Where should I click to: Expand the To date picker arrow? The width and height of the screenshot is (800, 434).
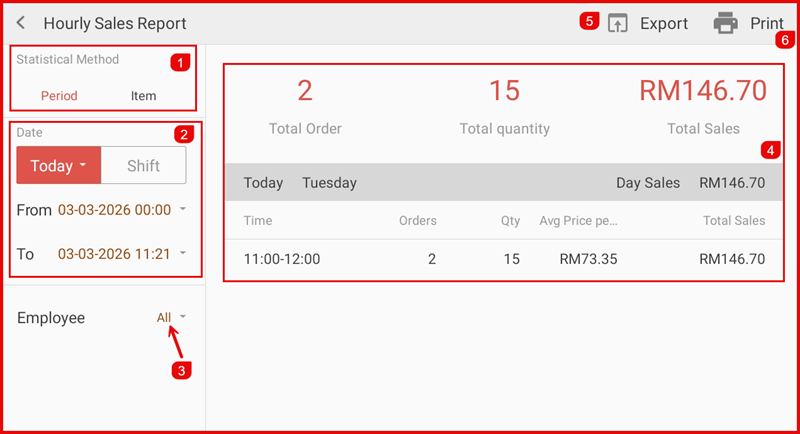pyautogui.click(x=183, y=253)
